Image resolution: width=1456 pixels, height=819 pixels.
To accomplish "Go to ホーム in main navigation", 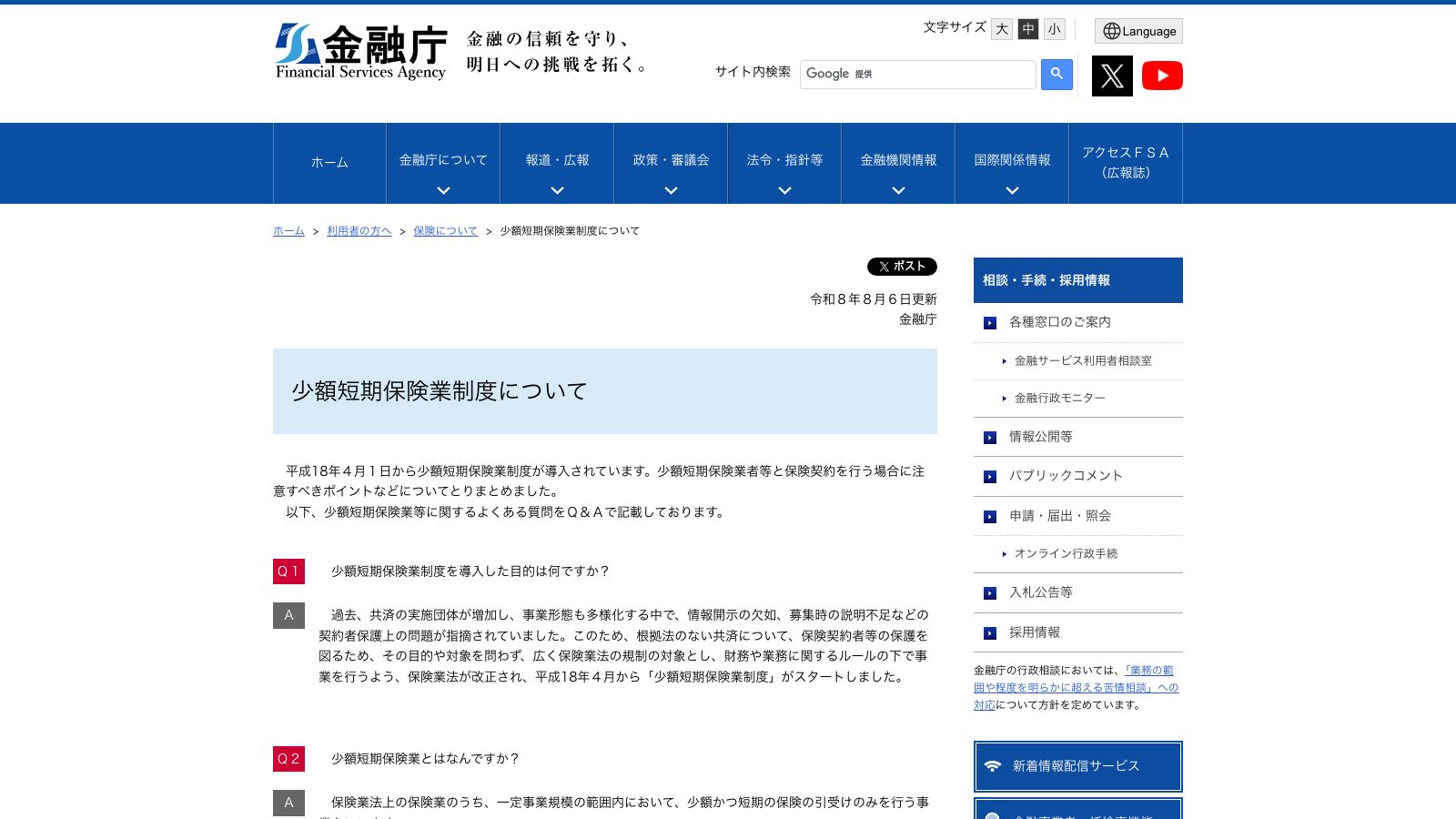I will [329, 163].
